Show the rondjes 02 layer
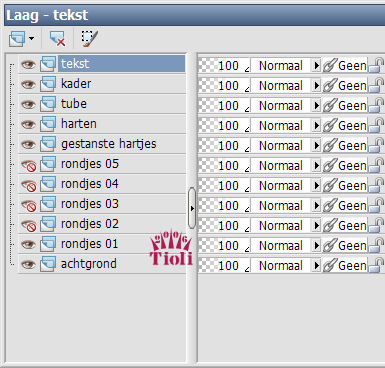The height and width of the screenshot is (368, 385). (x=28, y=225)
